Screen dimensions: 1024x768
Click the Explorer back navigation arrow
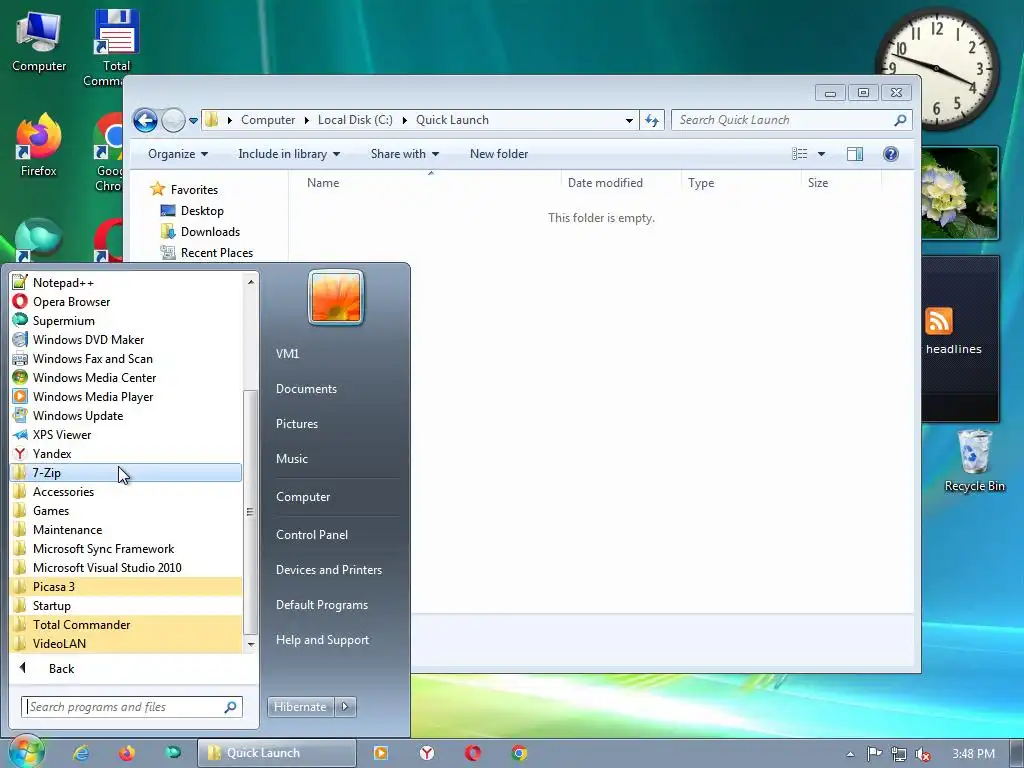click(x=145, y=120)
